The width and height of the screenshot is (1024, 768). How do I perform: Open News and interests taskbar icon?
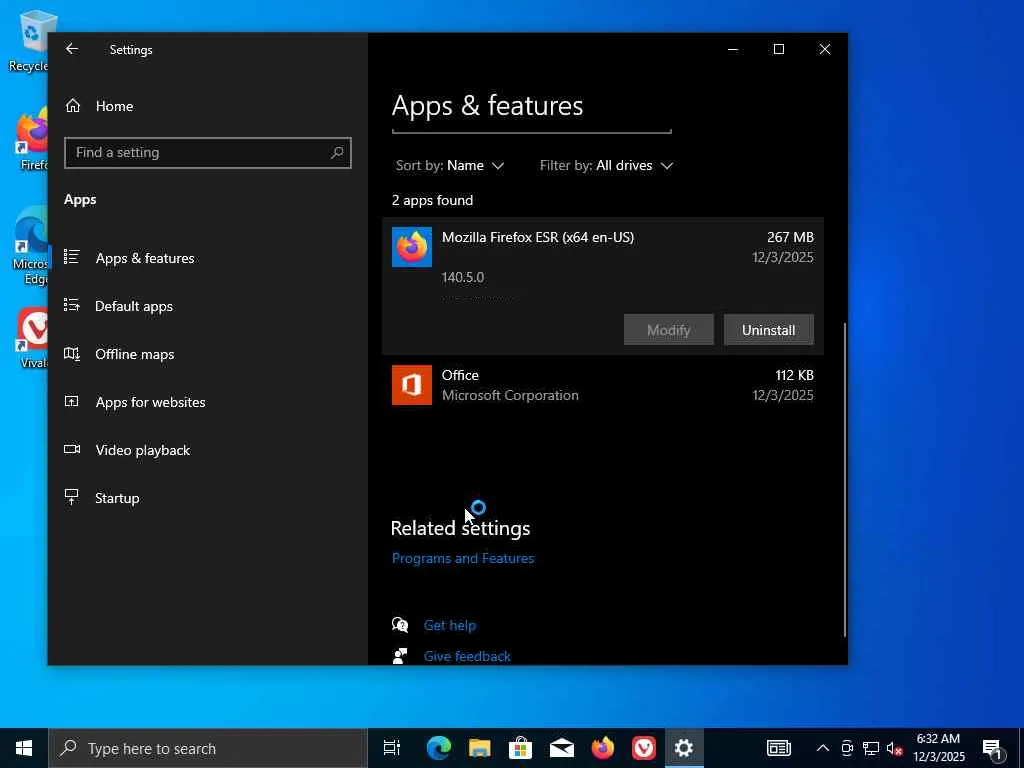click(778, 748)
